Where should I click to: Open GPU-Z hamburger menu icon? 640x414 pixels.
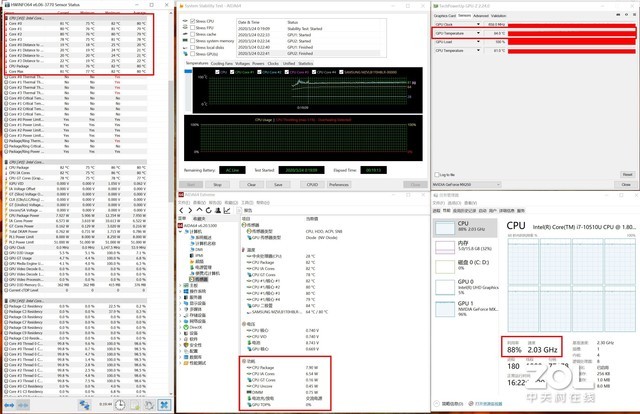point(635,15)
